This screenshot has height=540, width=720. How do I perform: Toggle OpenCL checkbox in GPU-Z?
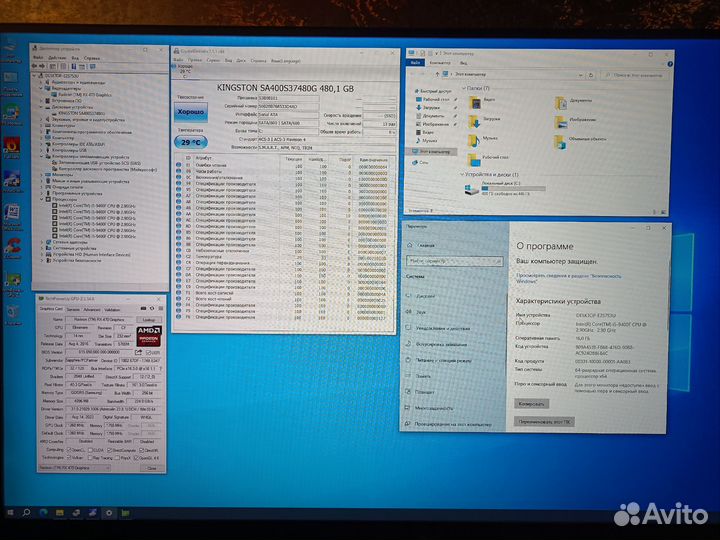[x=69, y=450]
